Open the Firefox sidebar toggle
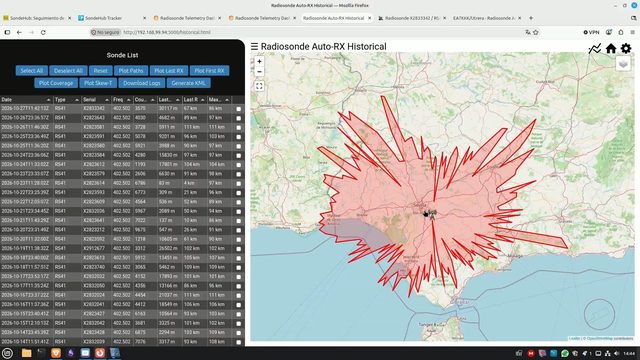640x360 pixels. (7, 32)
